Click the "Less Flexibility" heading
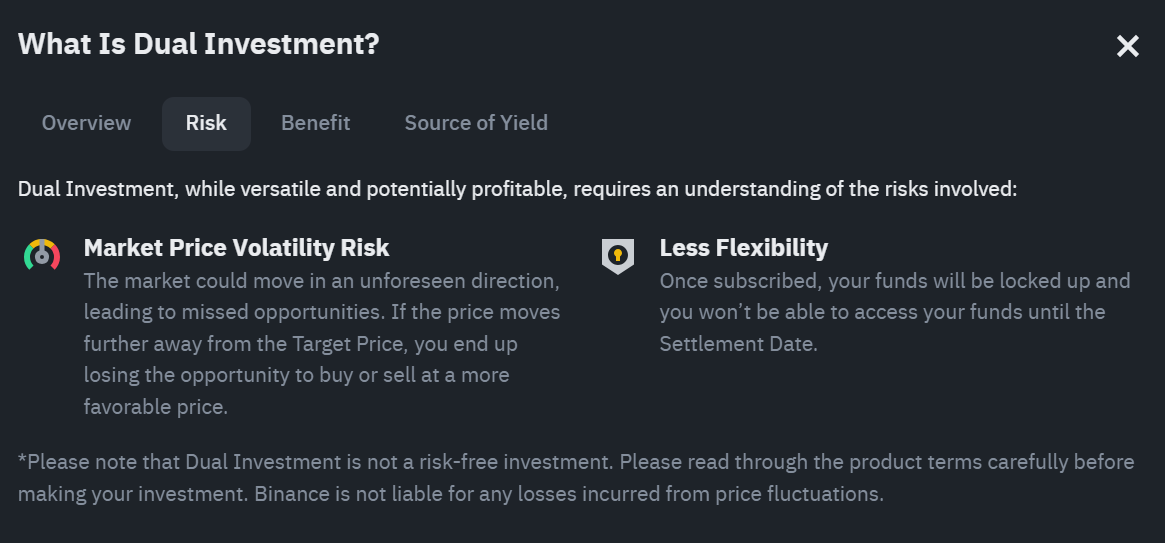 pyautogui.click(x=744, y=247)
